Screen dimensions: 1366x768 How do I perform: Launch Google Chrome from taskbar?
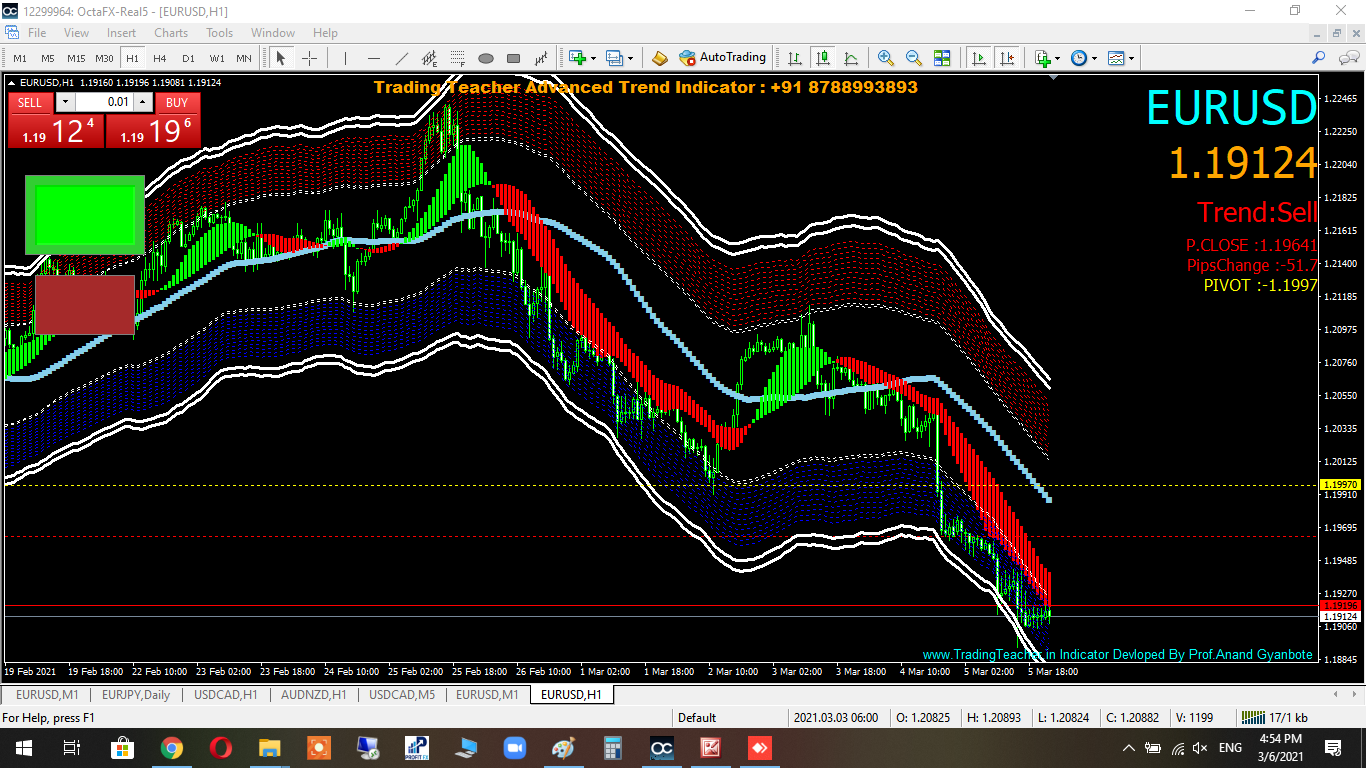tap(171, 747)
